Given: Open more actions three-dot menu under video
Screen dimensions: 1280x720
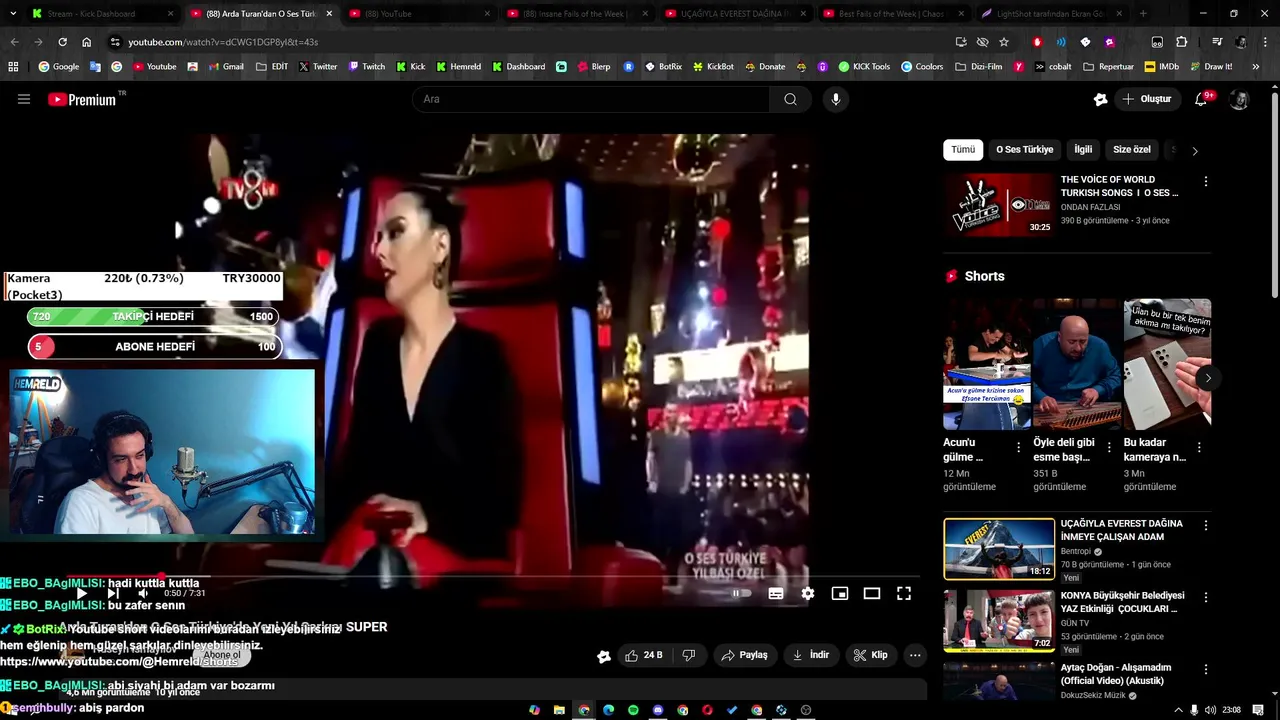Looking at the screenshot, I should [915, 655].
